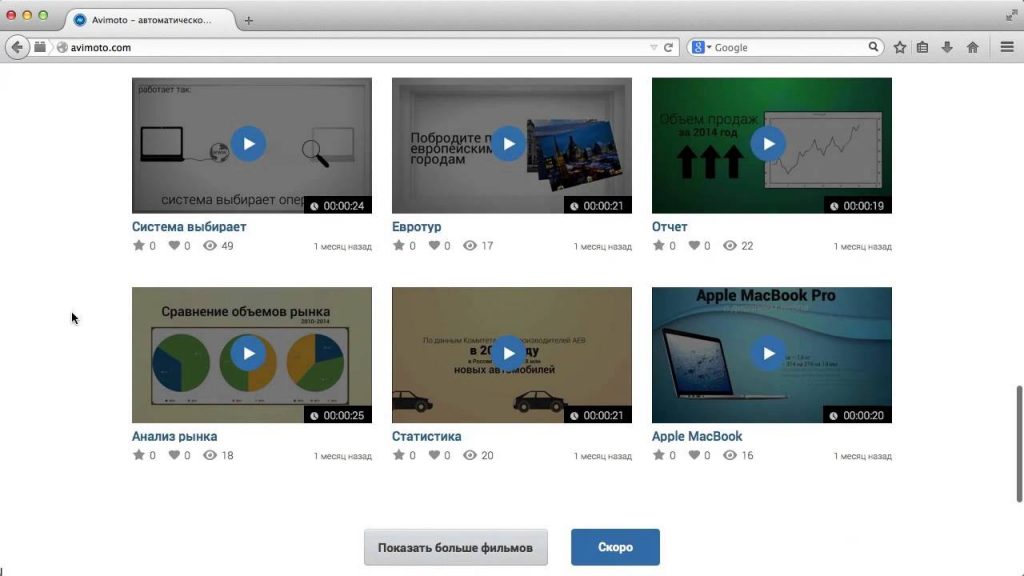Open the downloads arrow icon
The width and height of the screenshot is (1024, 576).
click(x=947, y=47)
